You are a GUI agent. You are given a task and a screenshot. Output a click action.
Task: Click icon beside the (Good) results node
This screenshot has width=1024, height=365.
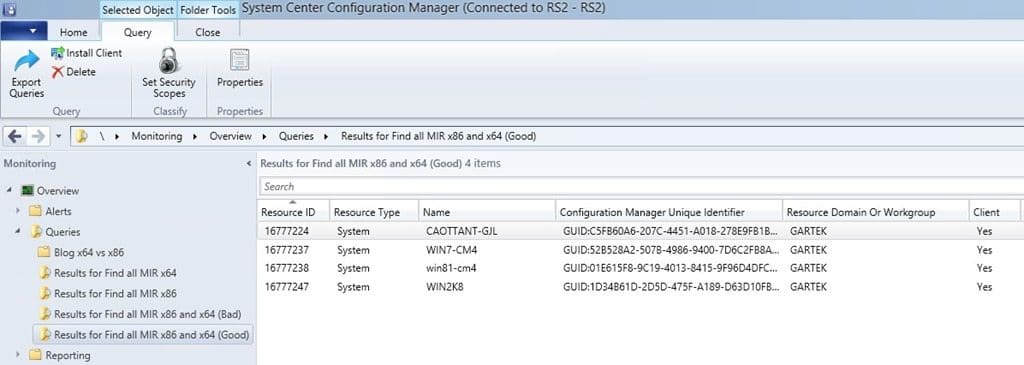click(44, 334)
